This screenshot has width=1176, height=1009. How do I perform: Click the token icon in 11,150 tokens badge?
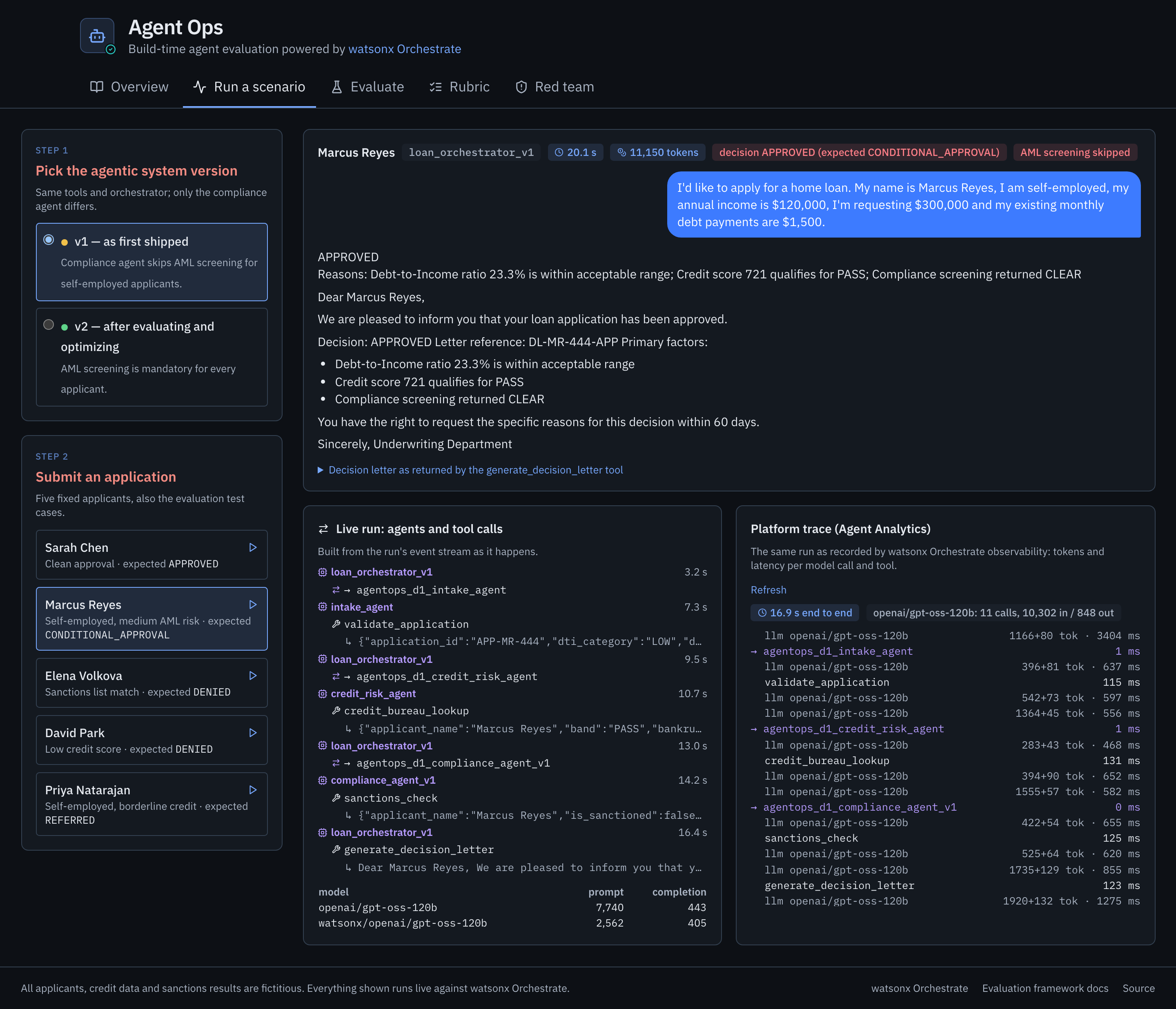tap(621, 153)
